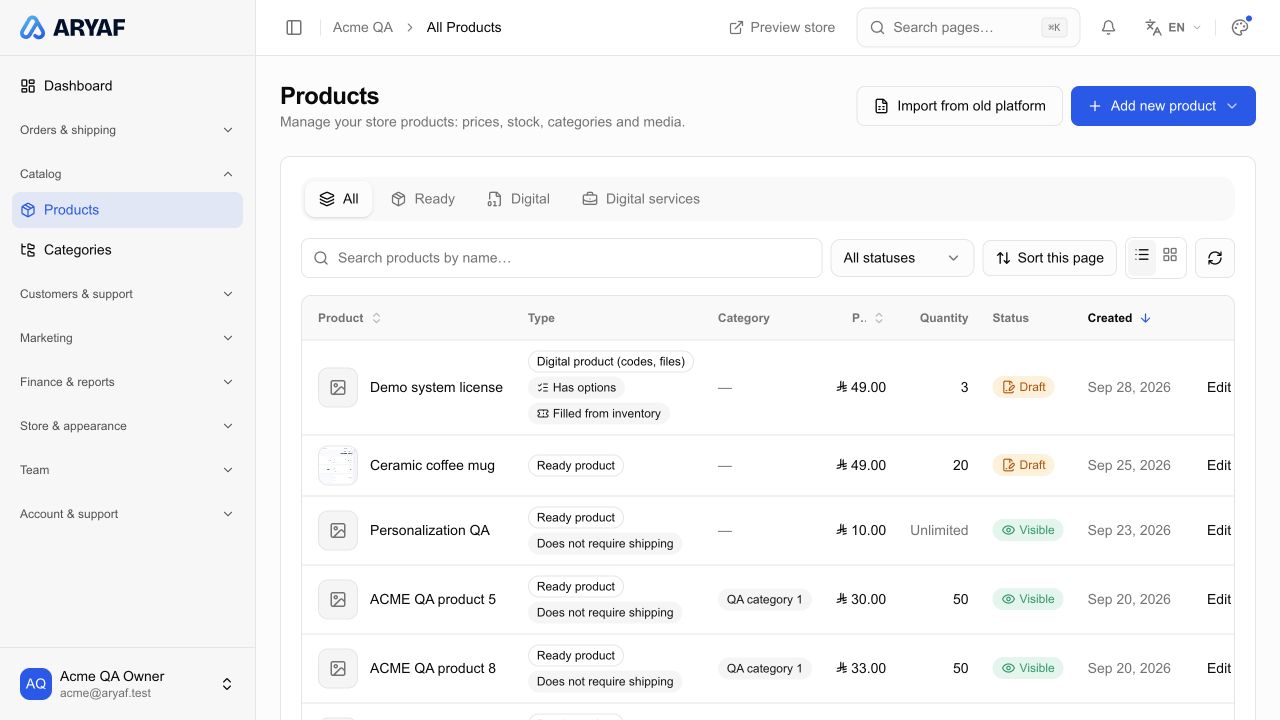This screenshot has height=720, width=1280.
Task: Expand sidebar Account & support section
Action: point(127,514)
